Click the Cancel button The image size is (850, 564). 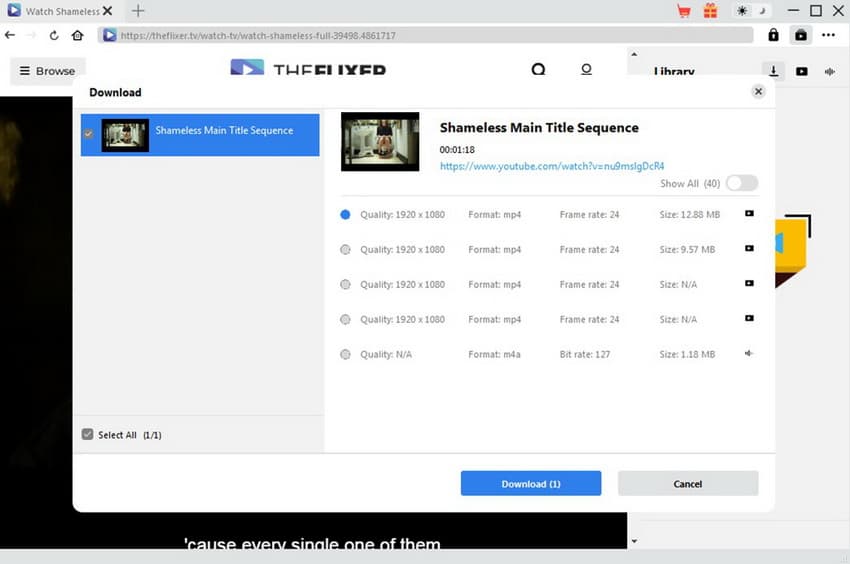[x=688, y=484]
